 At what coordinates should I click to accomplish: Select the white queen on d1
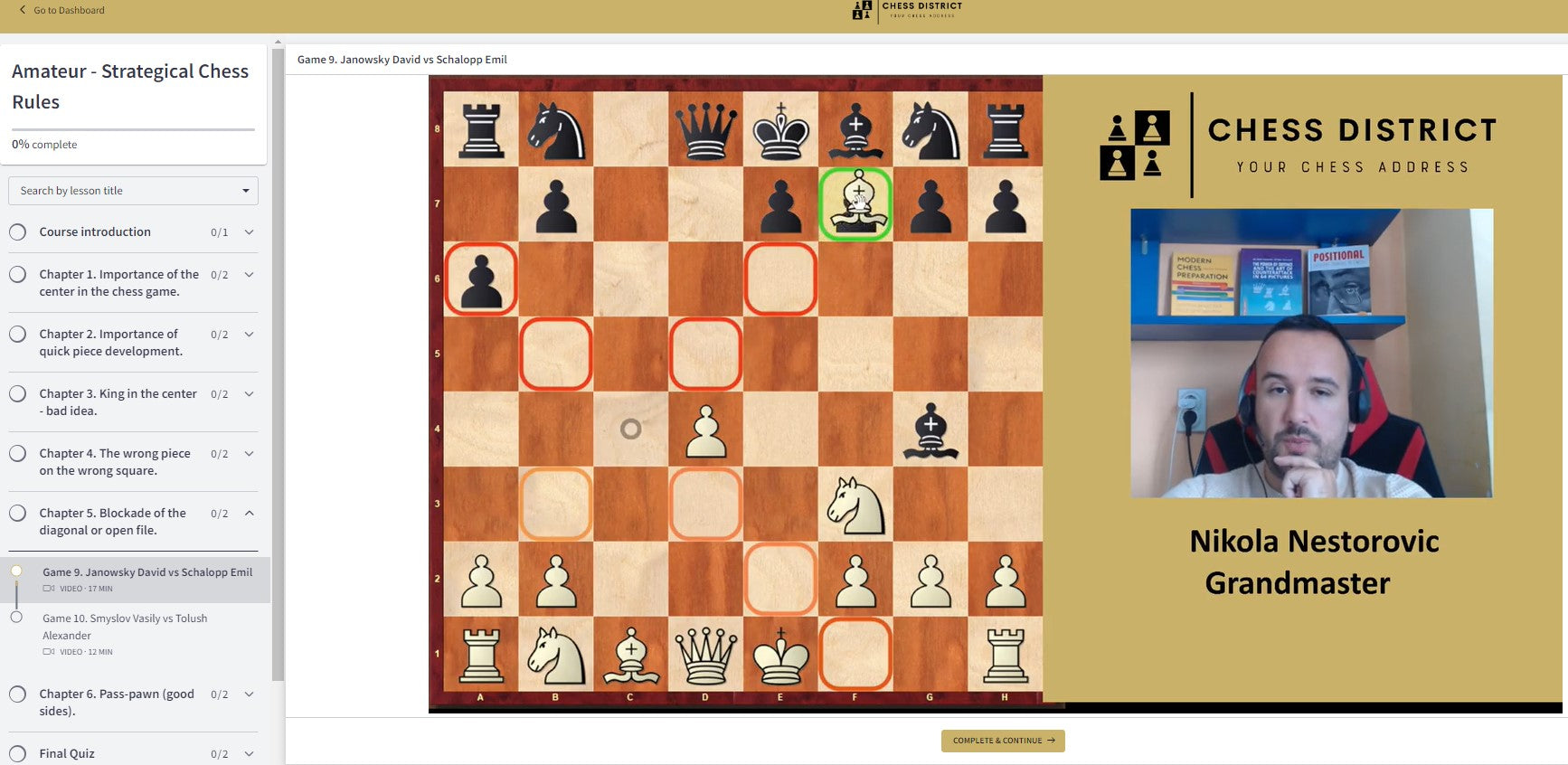pyautogui.click(x=705, y=656)
